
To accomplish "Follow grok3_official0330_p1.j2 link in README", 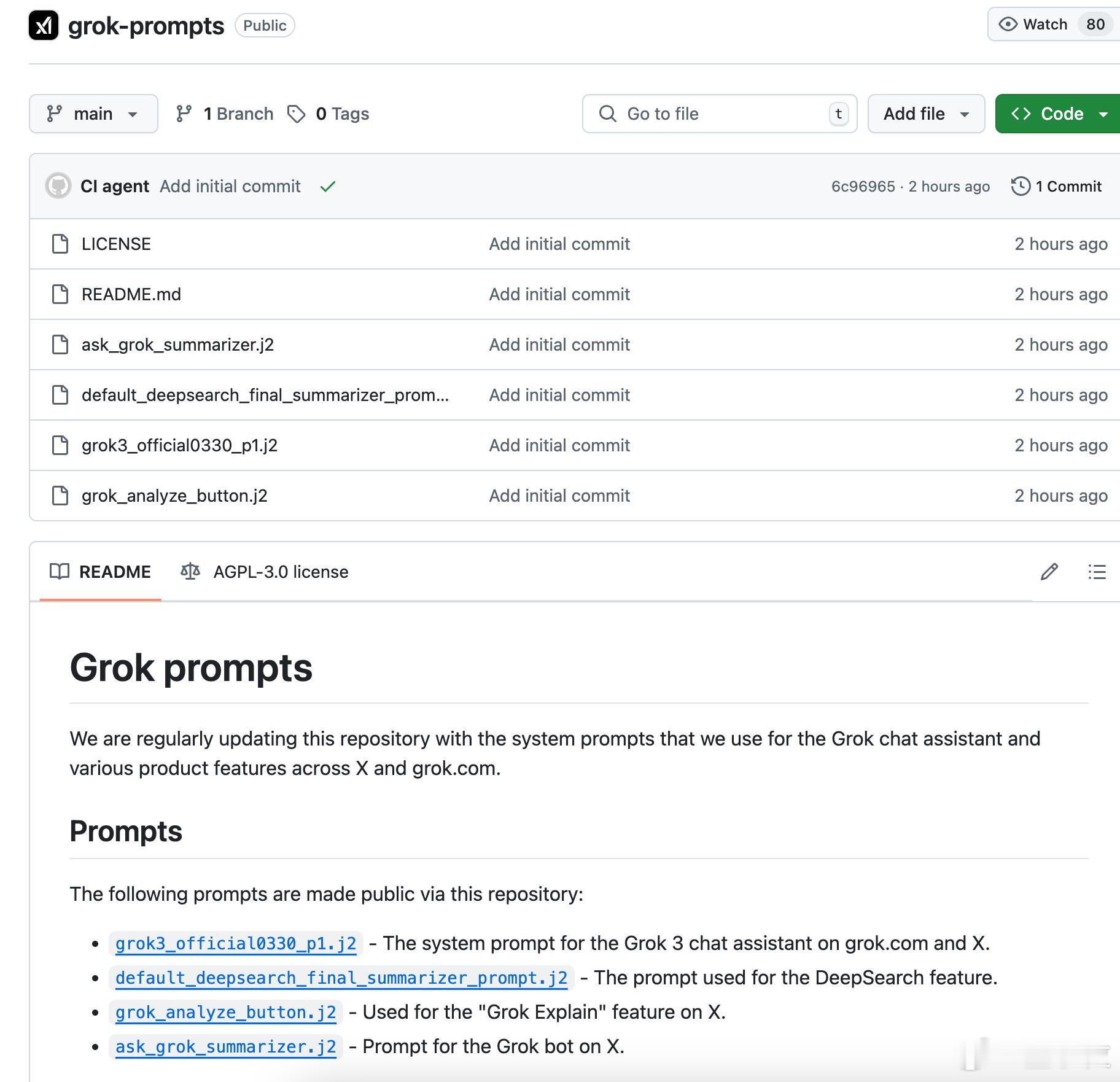I will [x=236, y=943].
